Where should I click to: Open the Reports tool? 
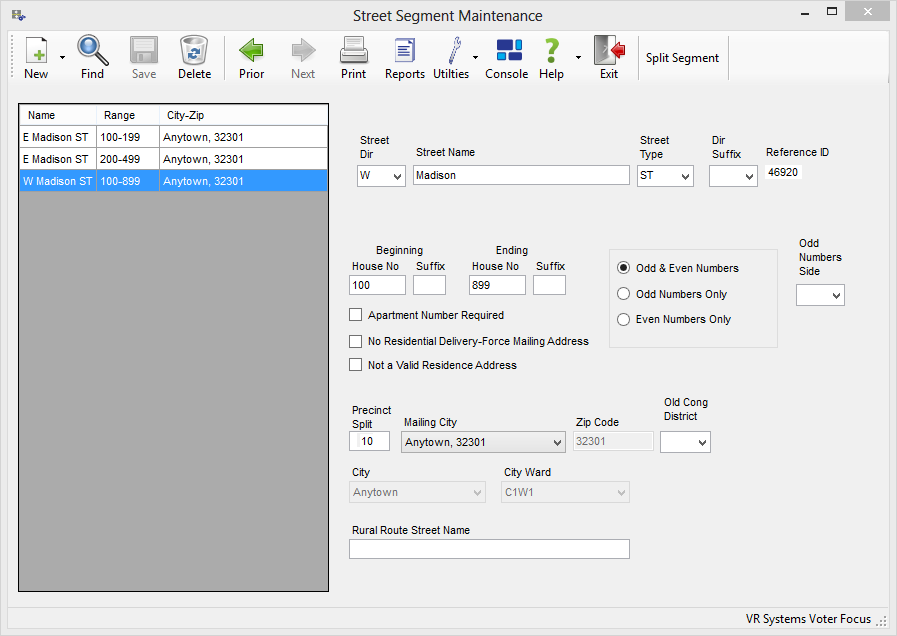coord(405,57)
